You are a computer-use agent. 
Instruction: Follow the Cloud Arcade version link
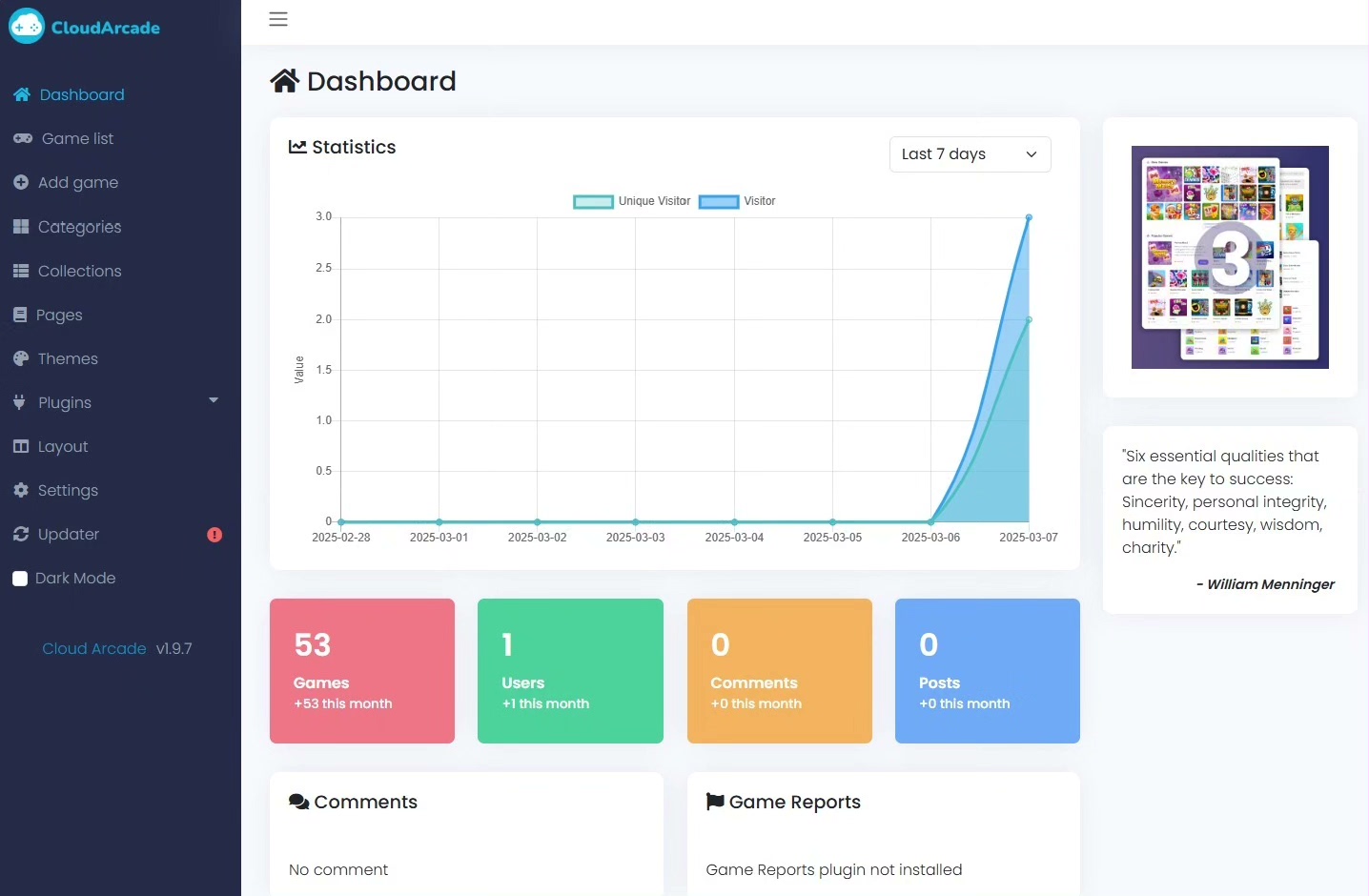pyautogui.click(x=93, y=648)
